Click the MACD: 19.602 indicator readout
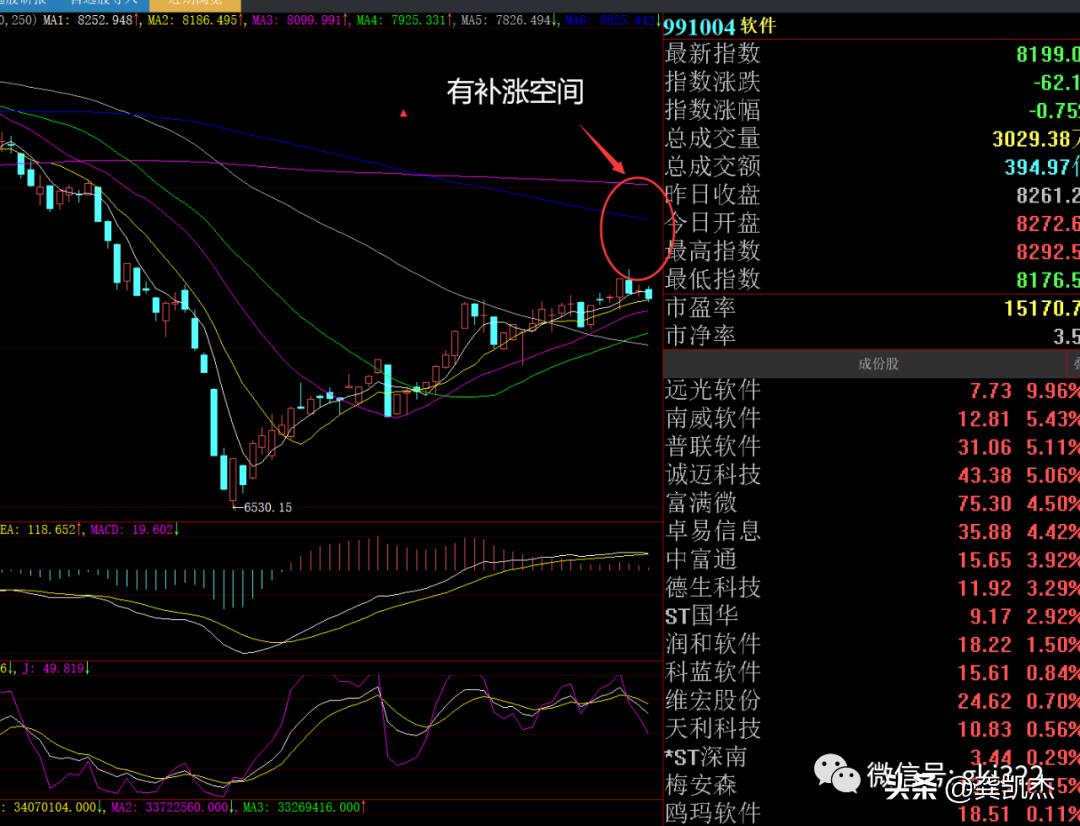This screenshot has height=826, width=1080. tap(134, 530)
